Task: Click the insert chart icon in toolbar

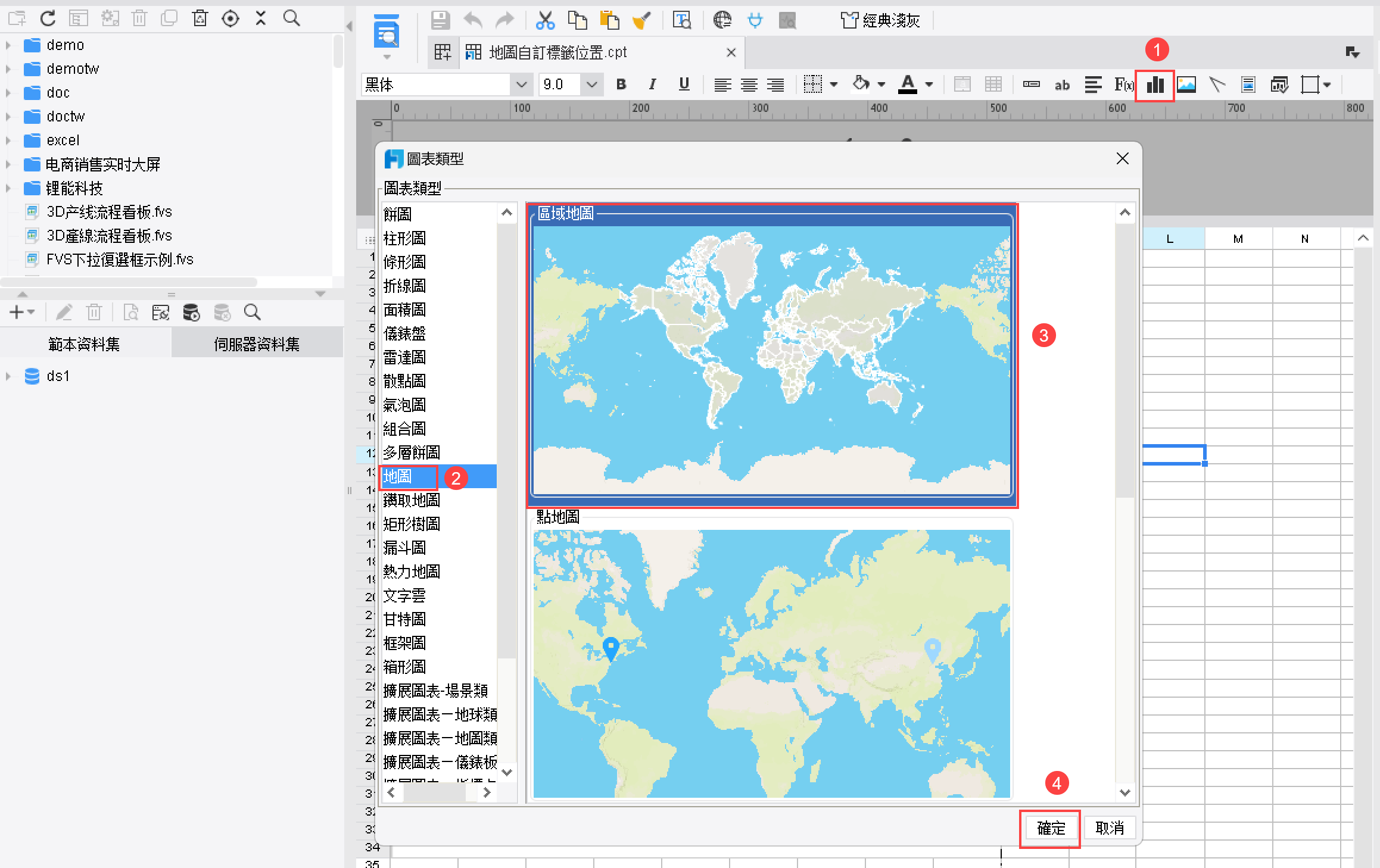Action: tap(1155, 85)
